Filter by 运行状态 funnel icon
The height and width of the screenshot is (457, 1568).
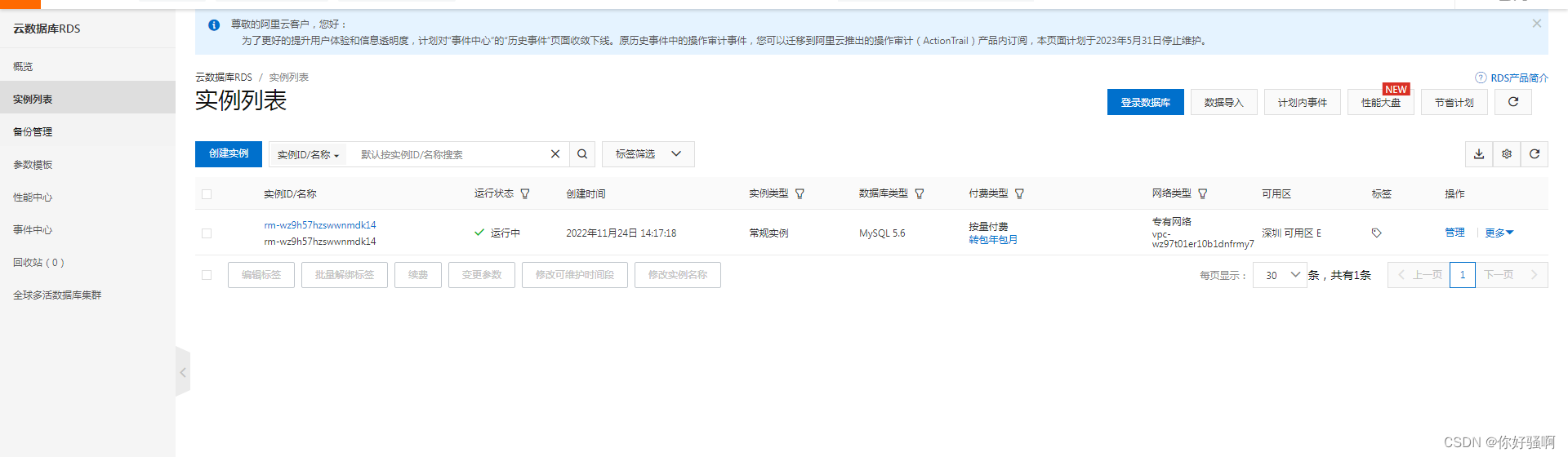[525, 194]
